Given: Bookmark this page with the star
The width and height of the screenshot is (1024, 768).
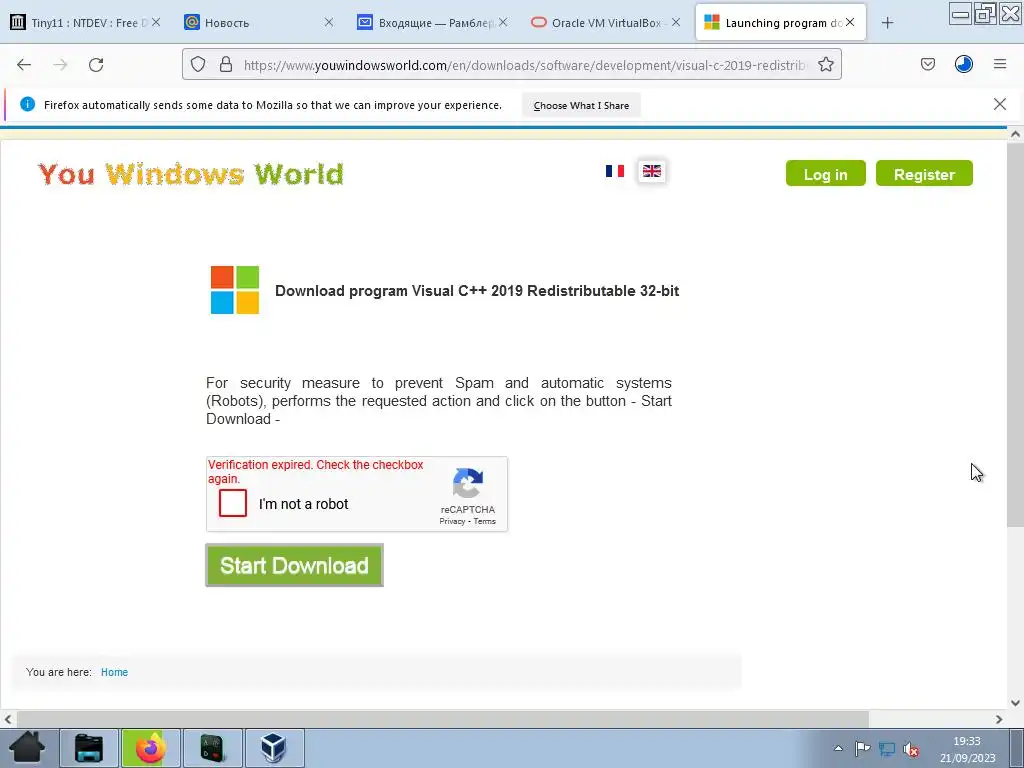Looking at the screenshot, I should click(x=825, y=64).
